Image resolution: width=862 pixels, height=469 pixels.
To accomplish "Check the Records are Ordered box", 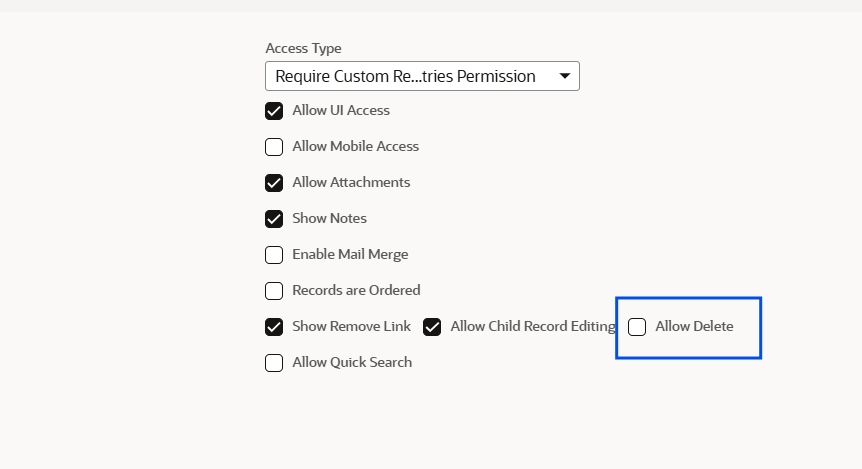I will click(274, 291).
